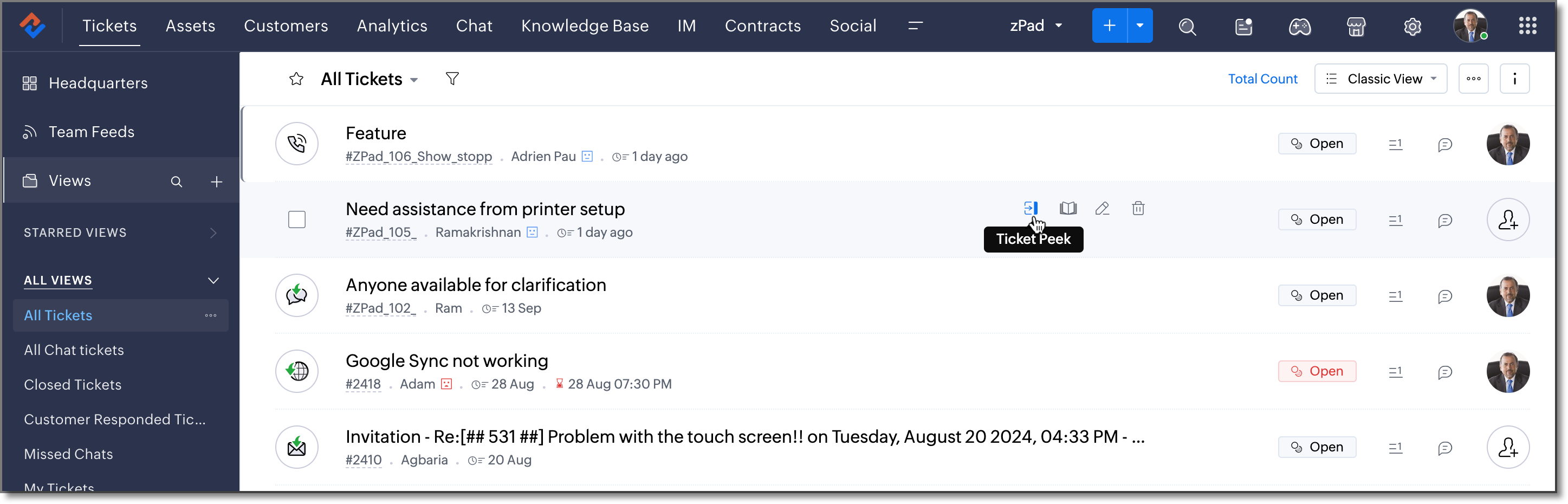Open the setup gear icon
Screen dimensions: 1568x504
(1412, 26)
